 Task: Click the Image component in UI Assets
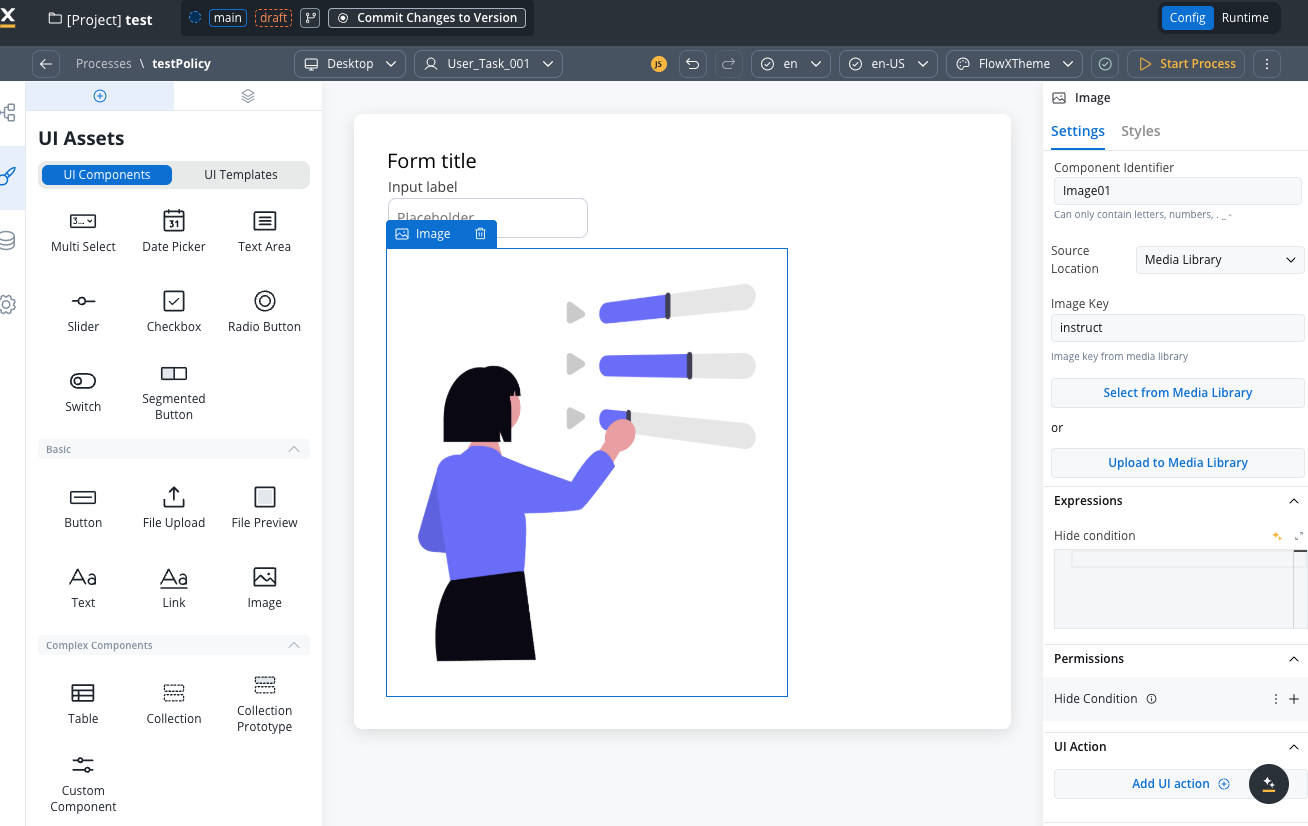point(264,587)
